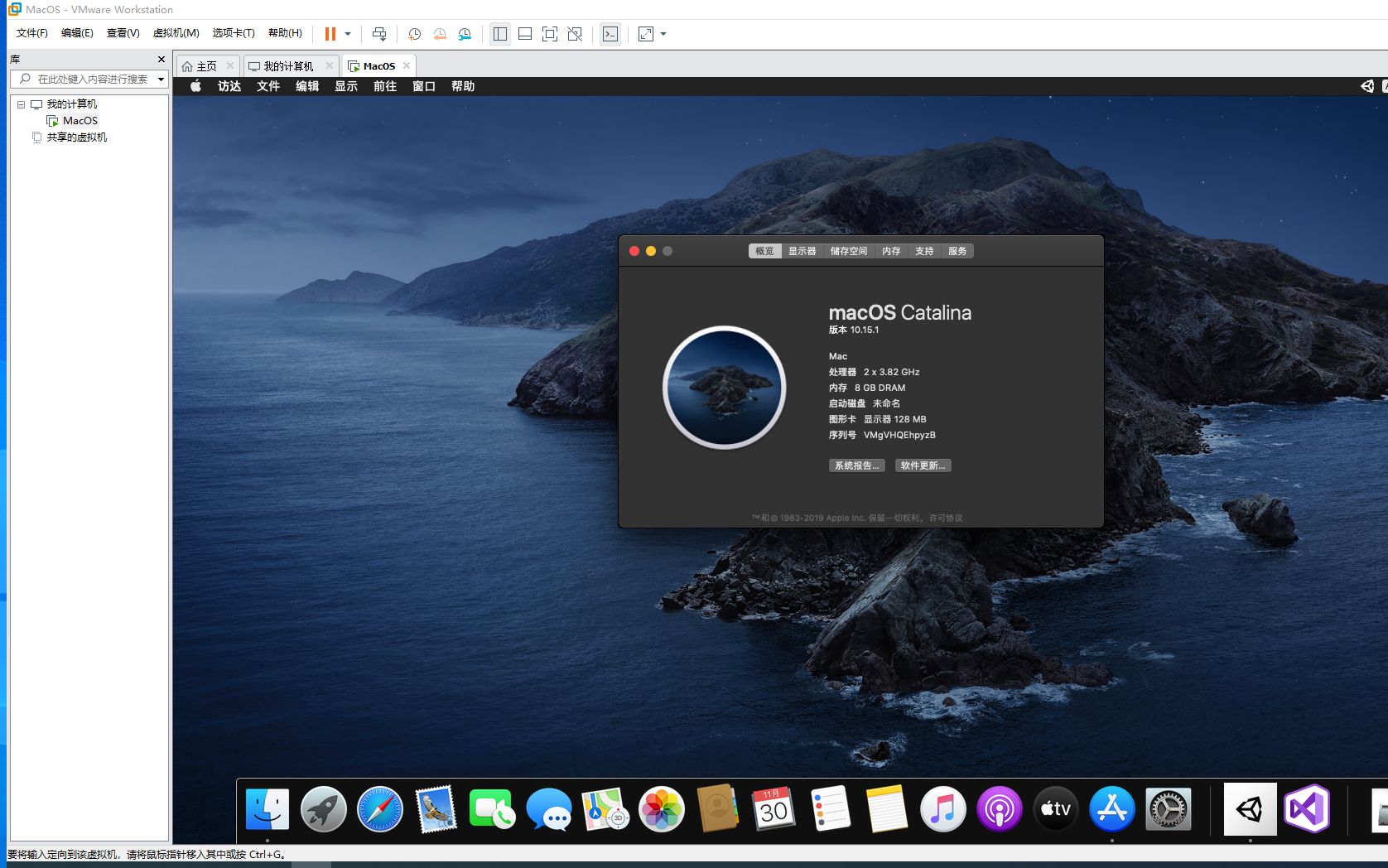Click the library search field
This screenshot has width=1388, height=868.
click(87, 79)
